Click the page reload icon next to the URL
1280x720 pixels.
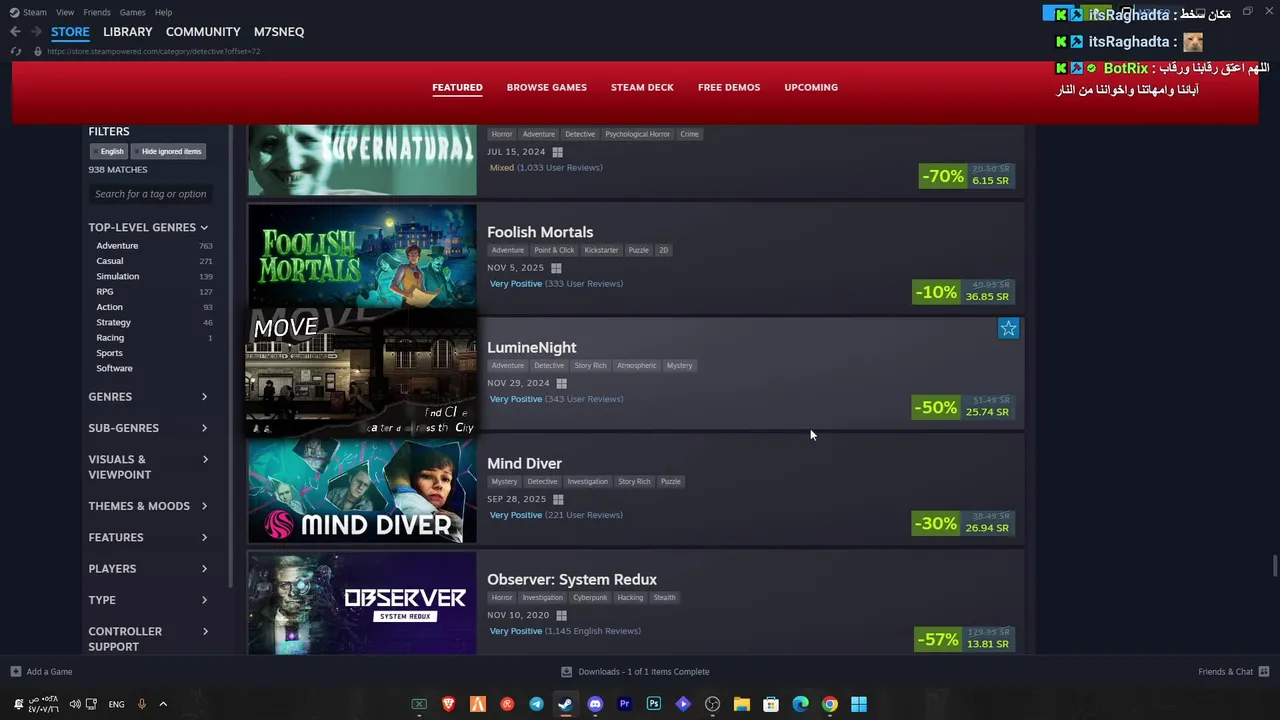click(x=16, y=51)
